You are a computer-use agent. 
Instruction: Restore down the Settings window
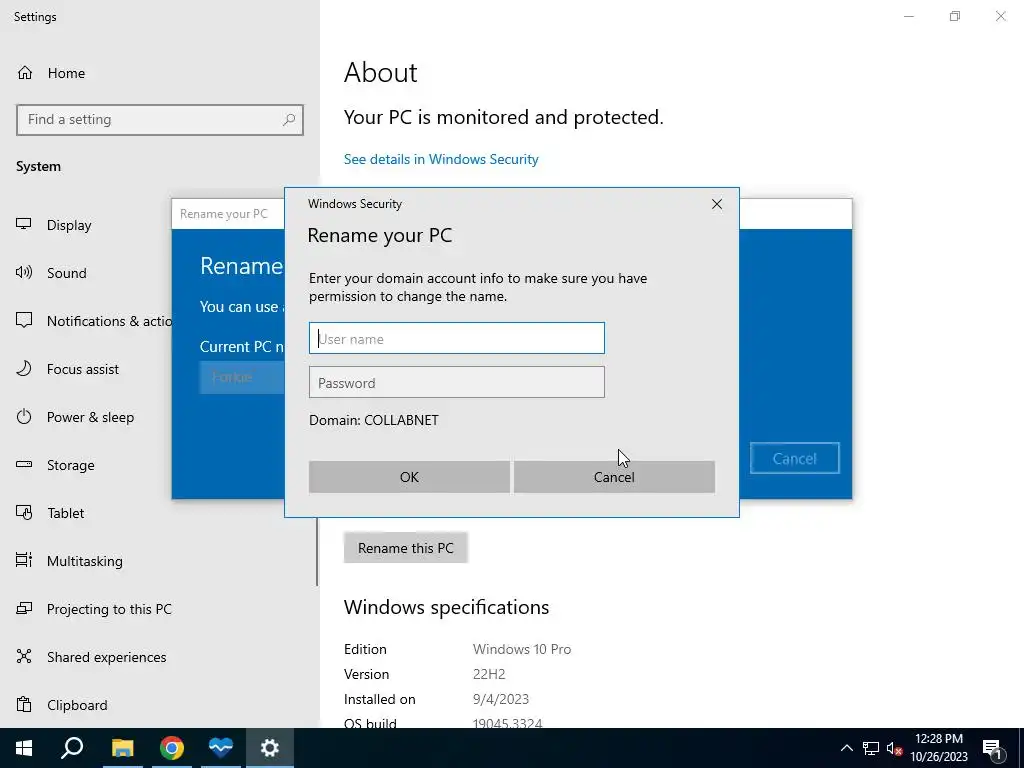(x=955, y=16)
